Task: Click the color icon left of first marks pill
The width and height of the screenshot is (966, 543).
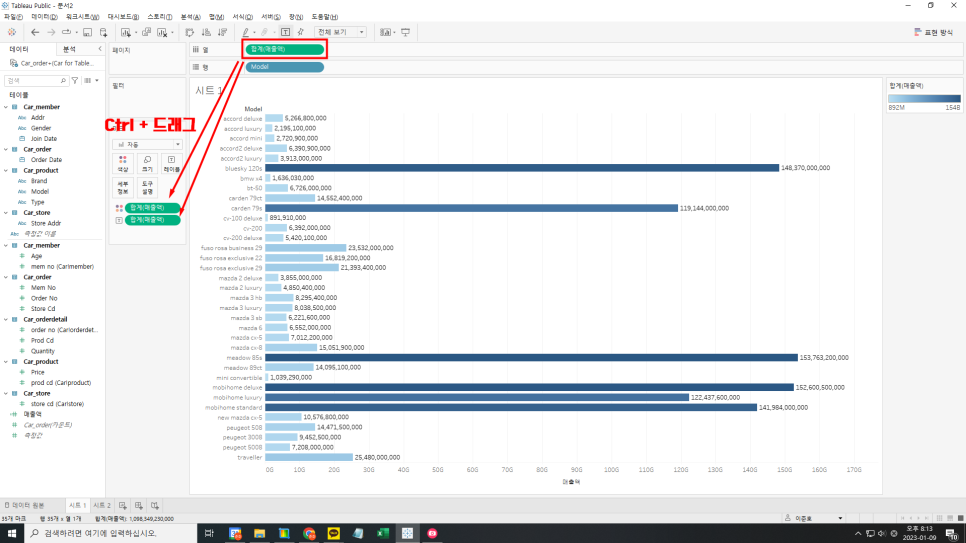Action: tap(119, 208)
